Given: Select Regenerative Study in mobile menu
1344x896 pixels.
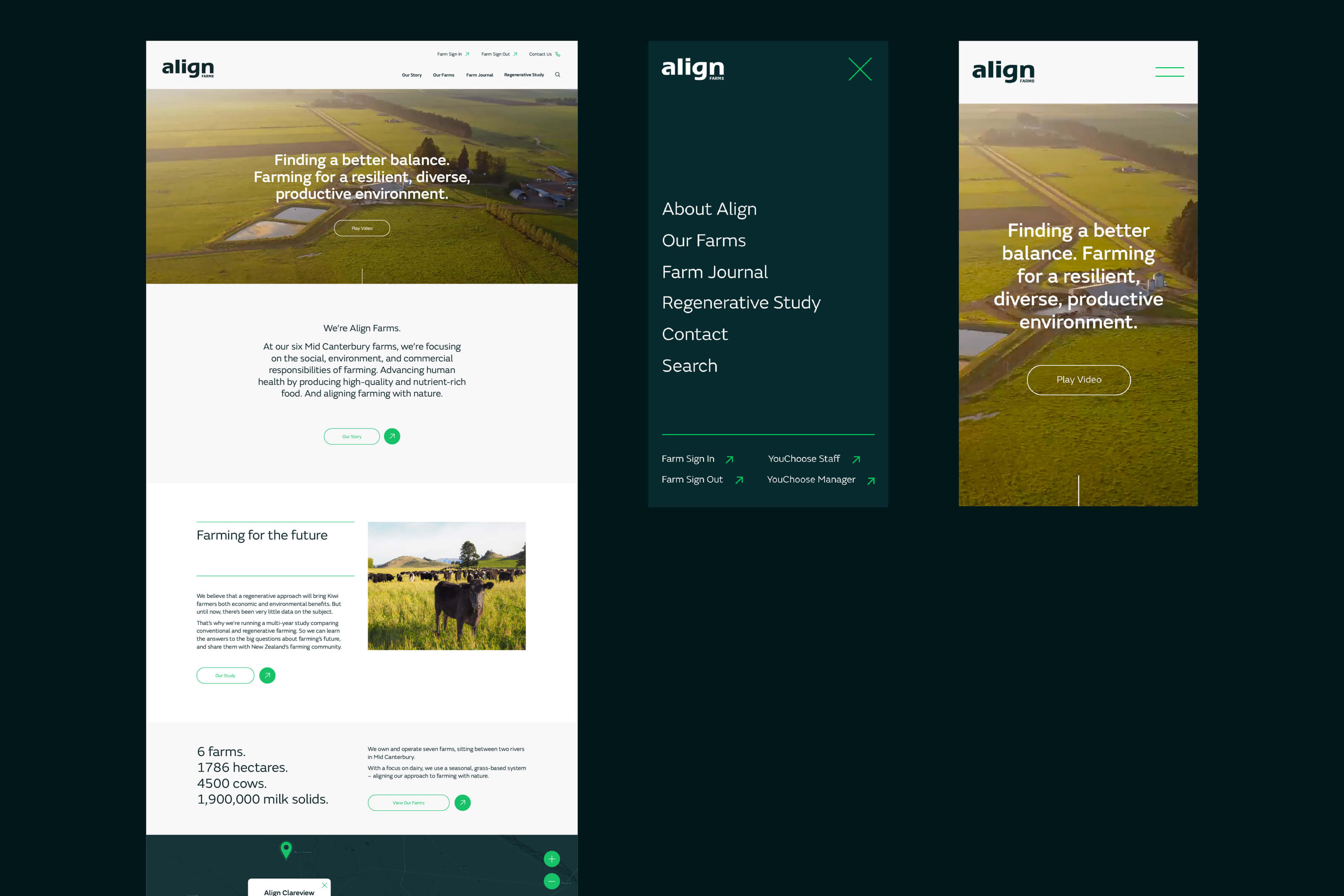Looking at the screenshot, I should [741, 302].
